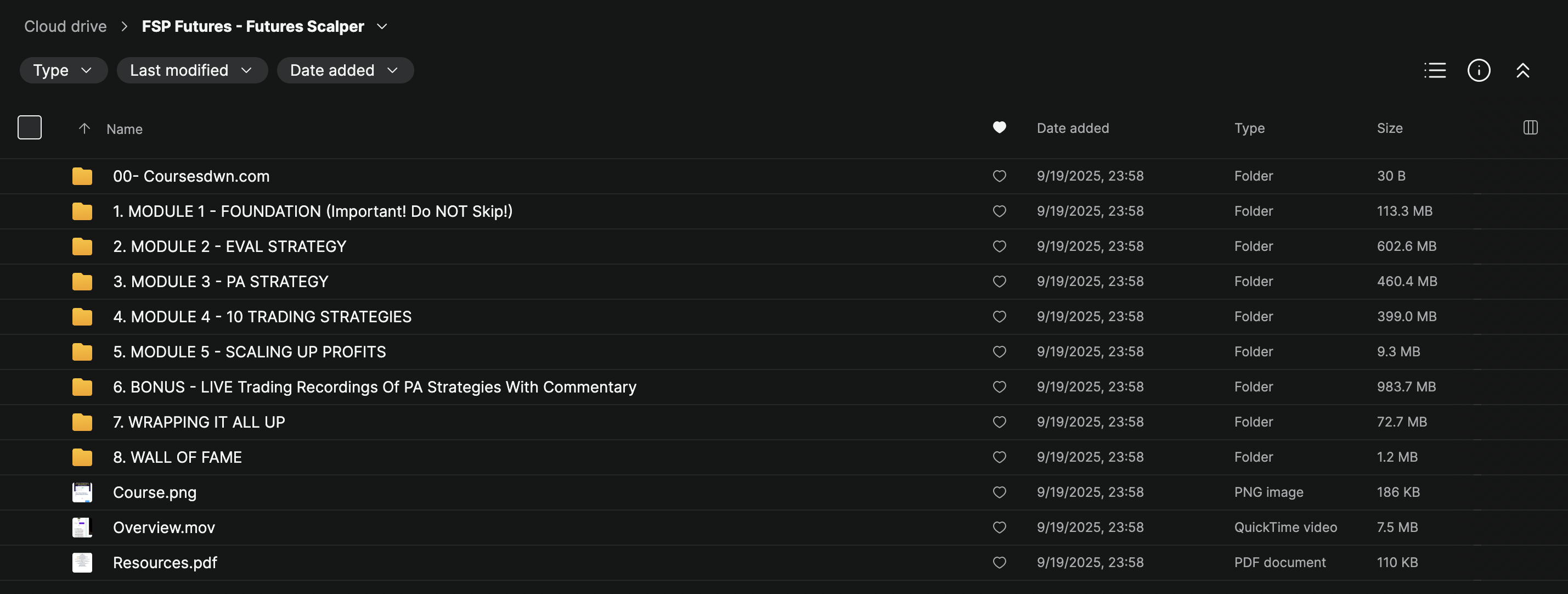Click the collapse double-chevron icon
1568x594 pixels.
tap(1522, 71)
